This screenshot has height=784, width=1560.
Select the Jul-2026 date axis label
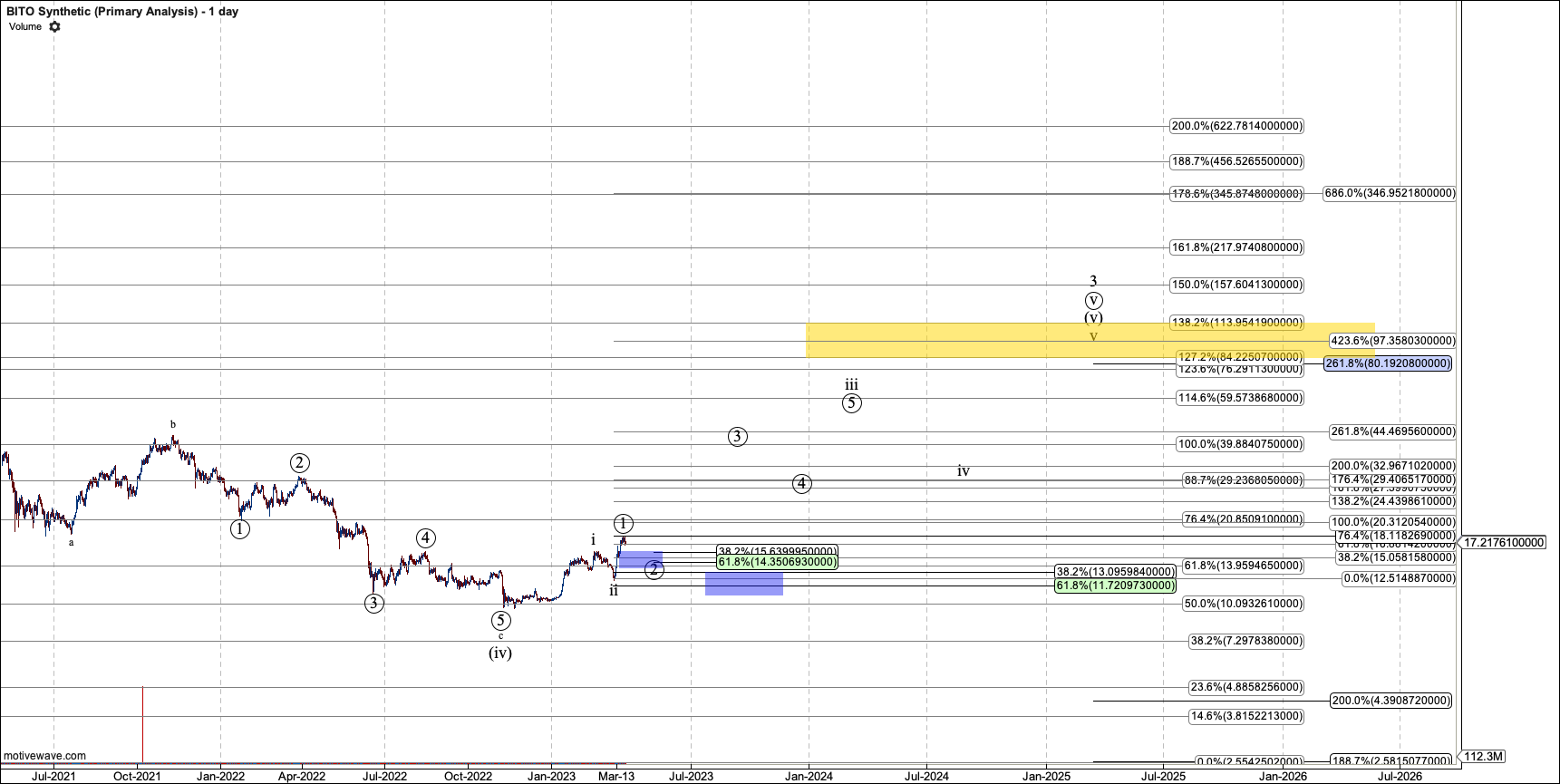click(x=1400, y=776)
